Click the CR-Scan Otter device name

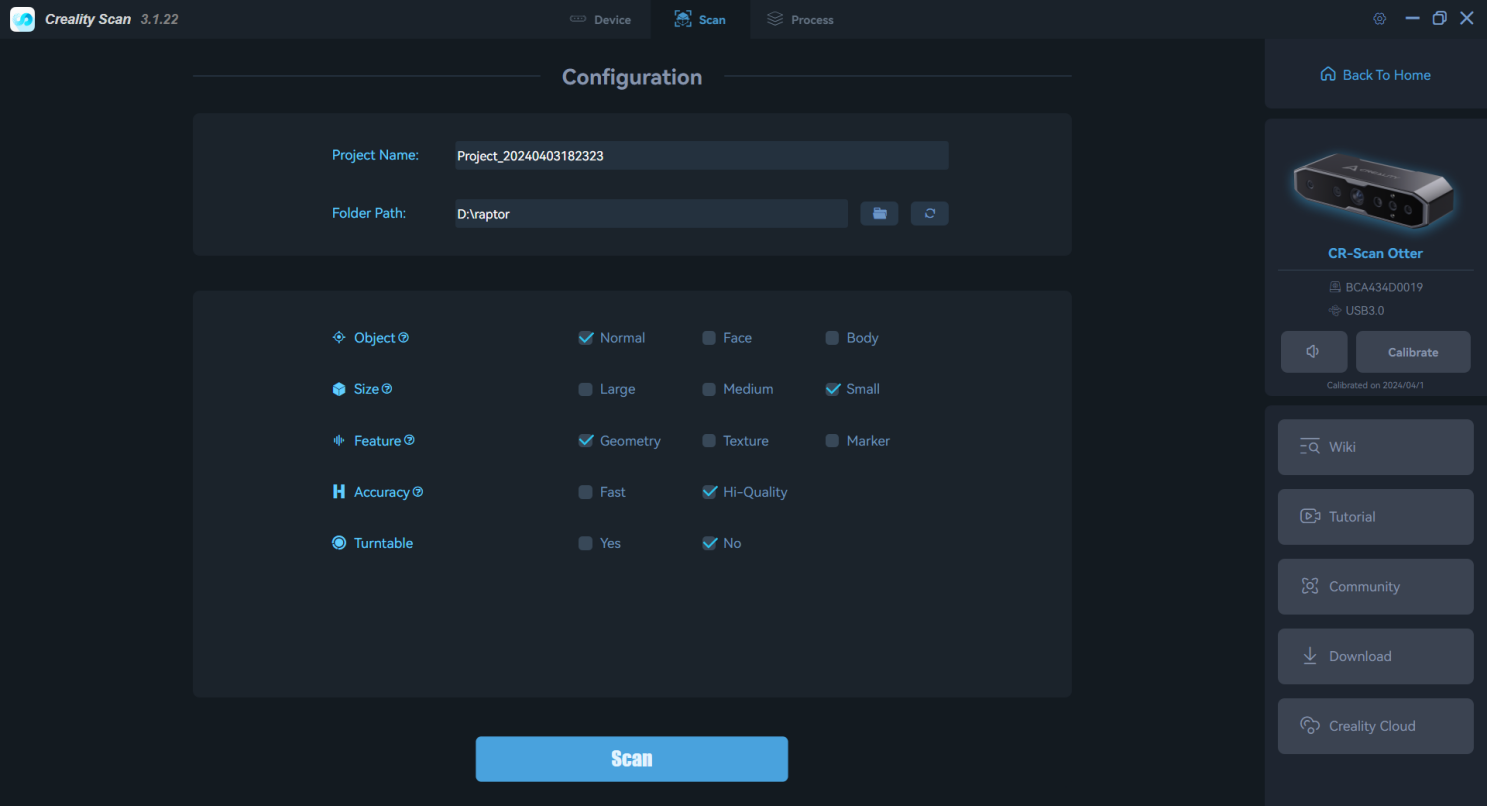pyautogui.click(x=1375, y=253)
